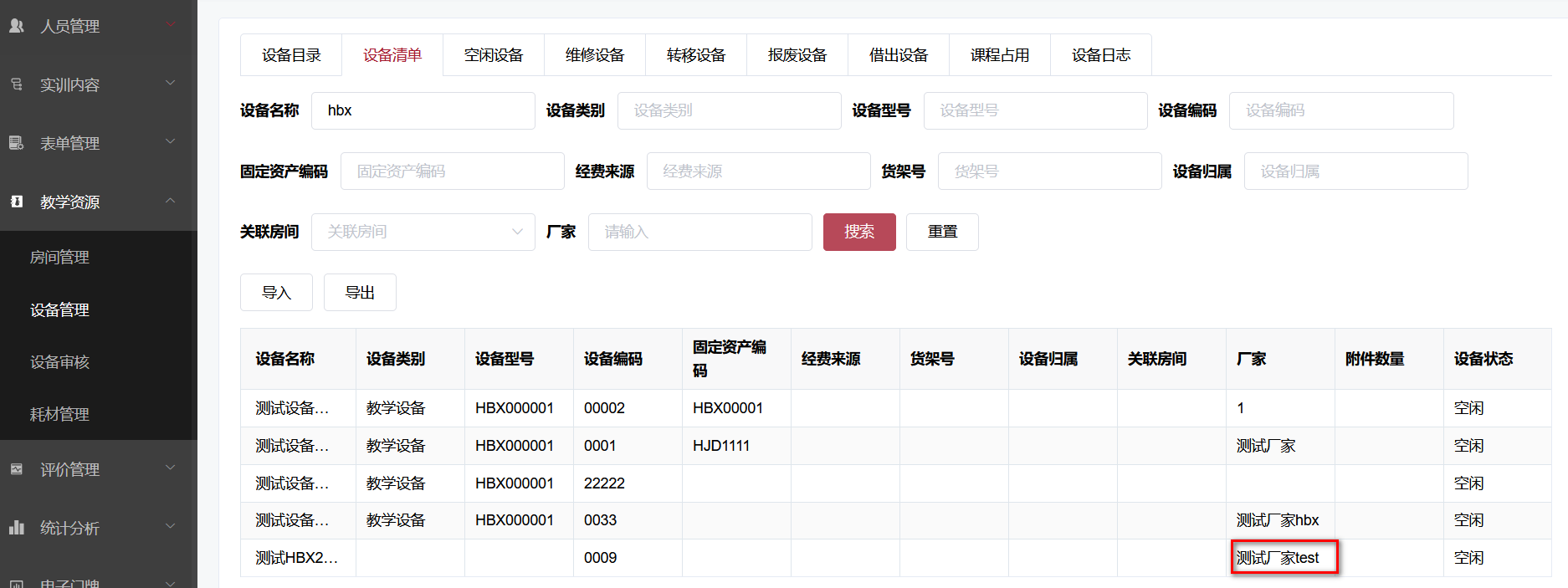Open 耗材管理 in the sidebar
Screen dimensions: 1568x588
pos(59,415)
